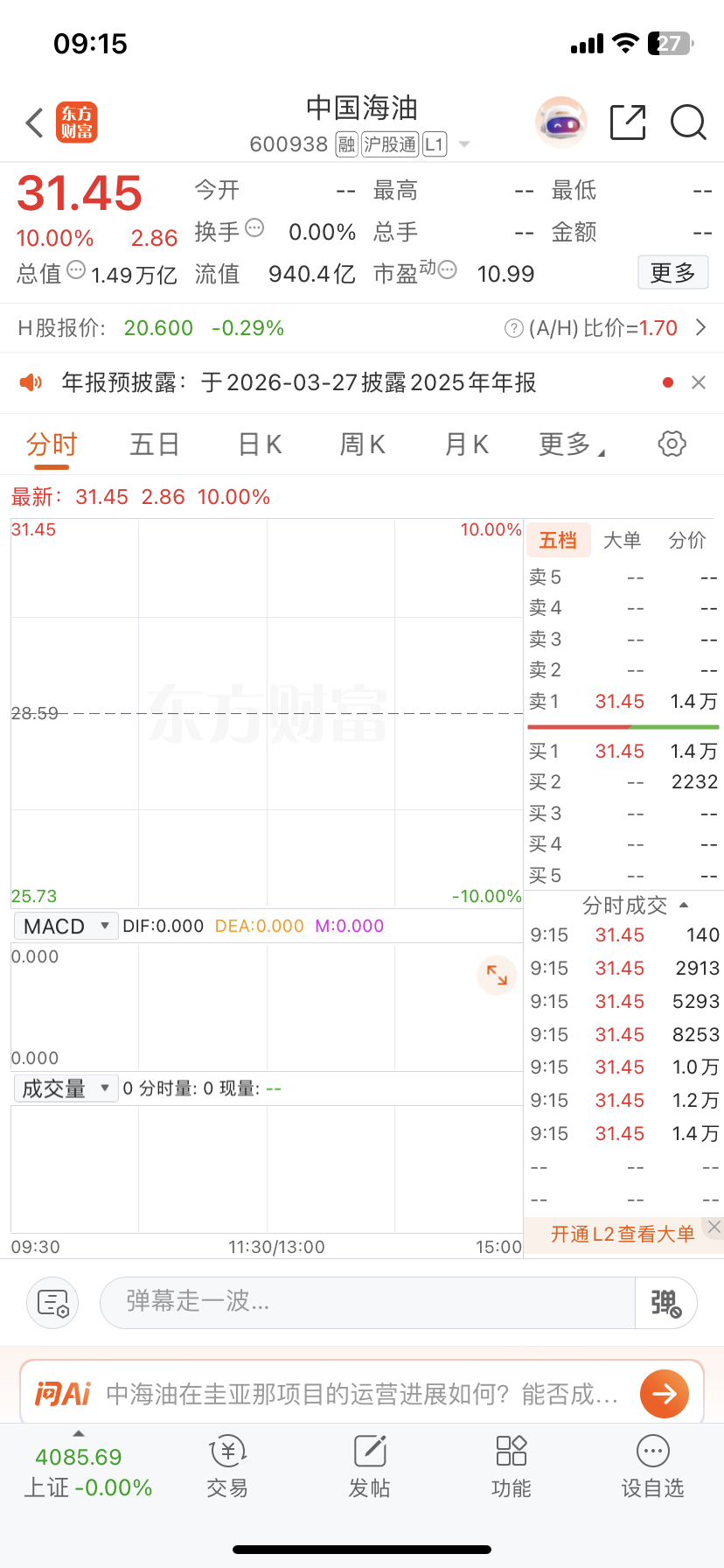Toggle the 弹 danmaku switch
The height and width of the screenshot is (1568, 724).
[666, 1303]
